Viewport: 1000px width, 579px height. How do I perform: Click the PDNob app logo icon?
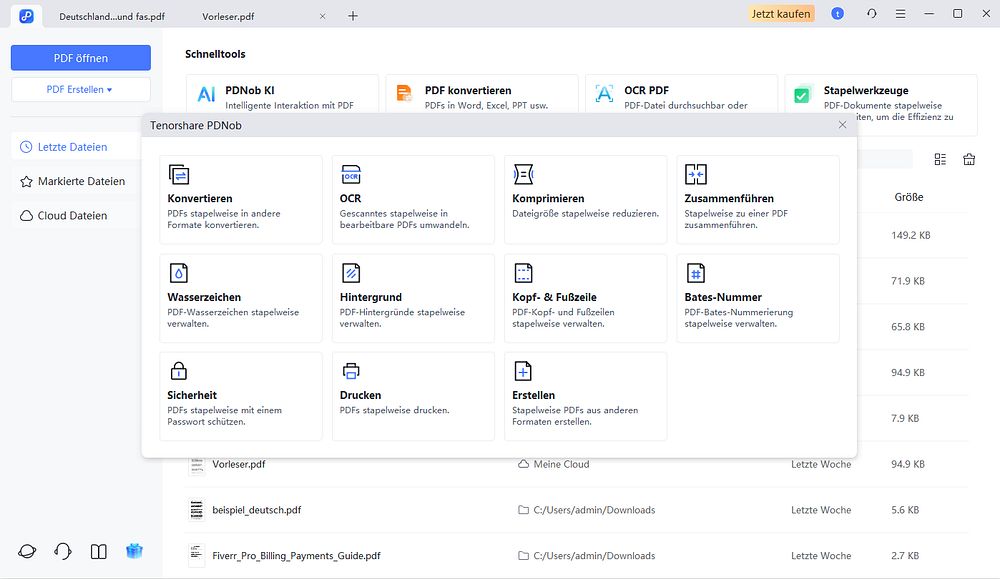[x=26, y=16]
